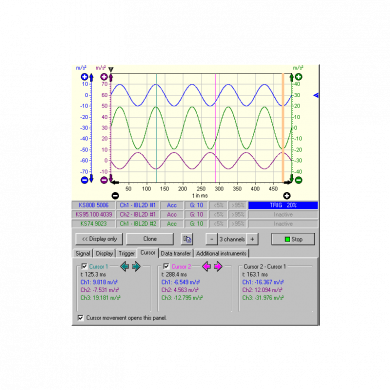The image size is (390, 390).
Task: Uncheck 'Cursor movement opens this panel'
Action: click(80, 318)
